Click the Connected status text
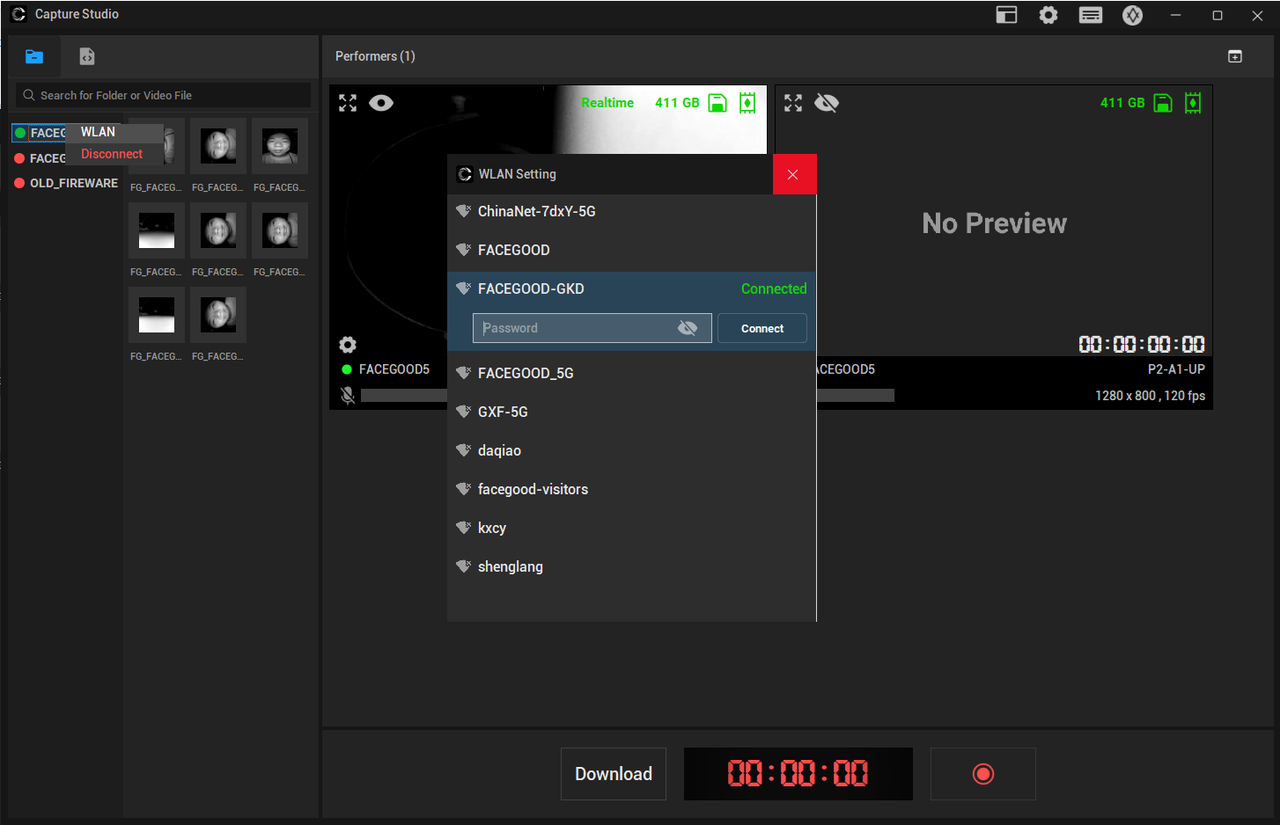This screenshot has width=1280, height=825. click(774, 289)
